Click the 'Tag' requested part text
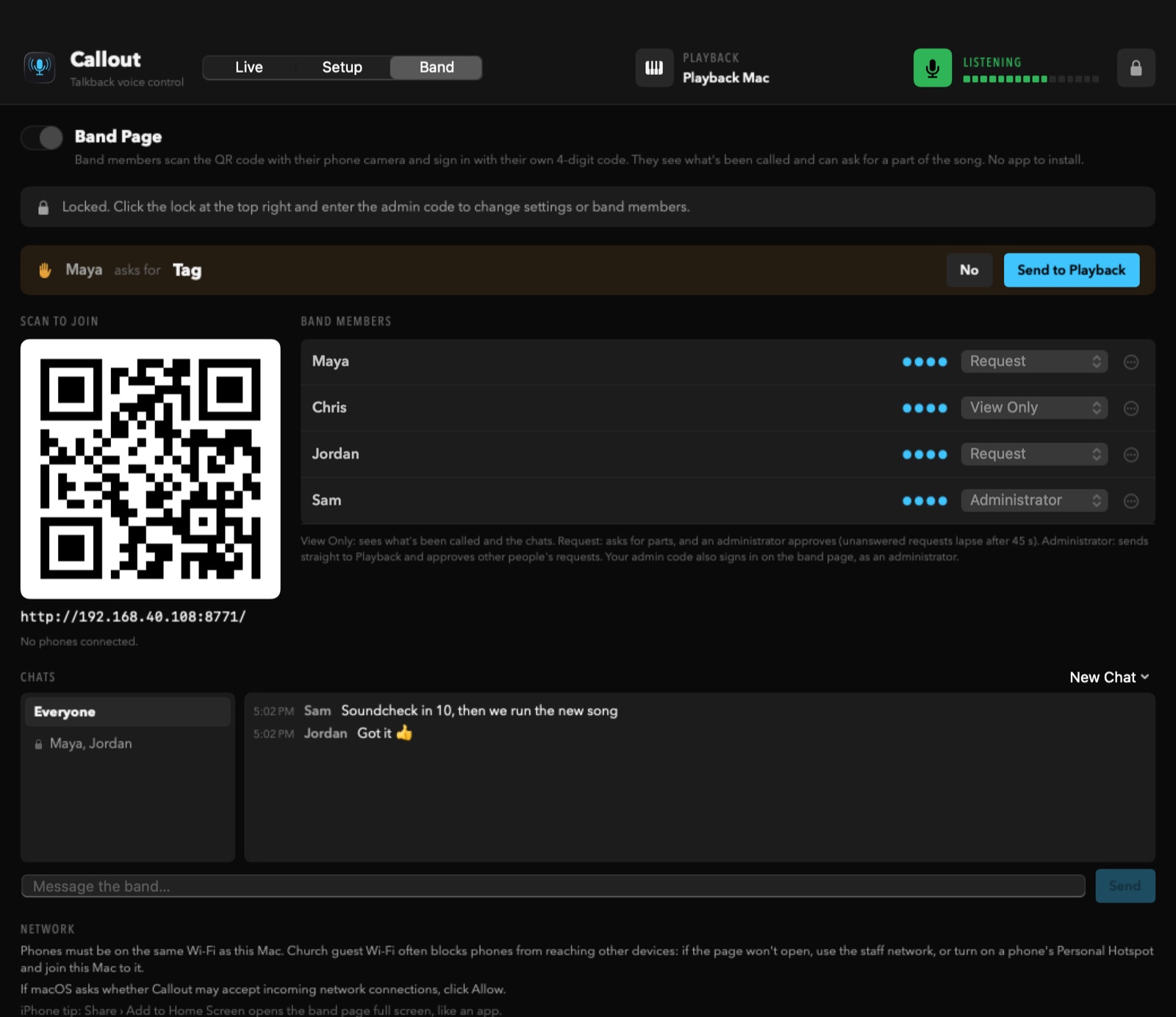Image resolution: width=1176 pixels, height=1017 pixels. coord(187,270)
